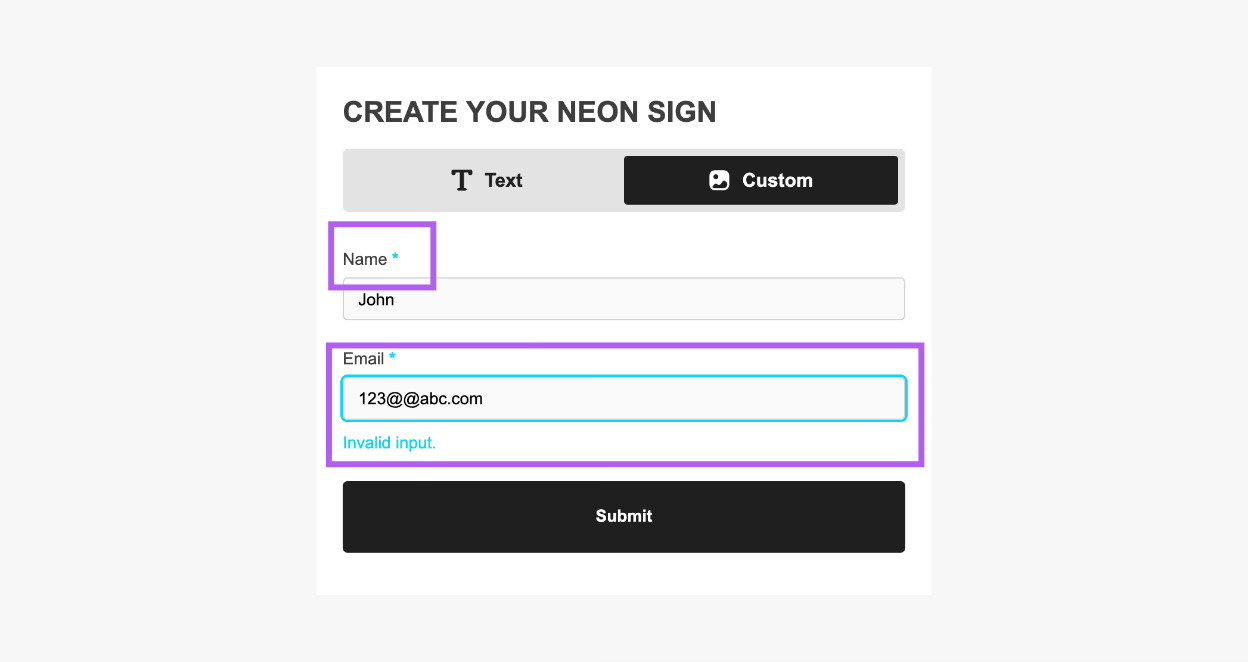
Task: Click the word "Text" in the tab switcher
Action: coord(503,180)
